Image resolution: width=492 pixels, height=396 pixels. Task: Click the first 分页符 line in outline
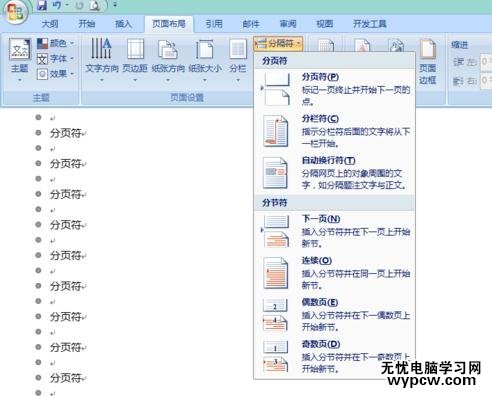(68, 133)
